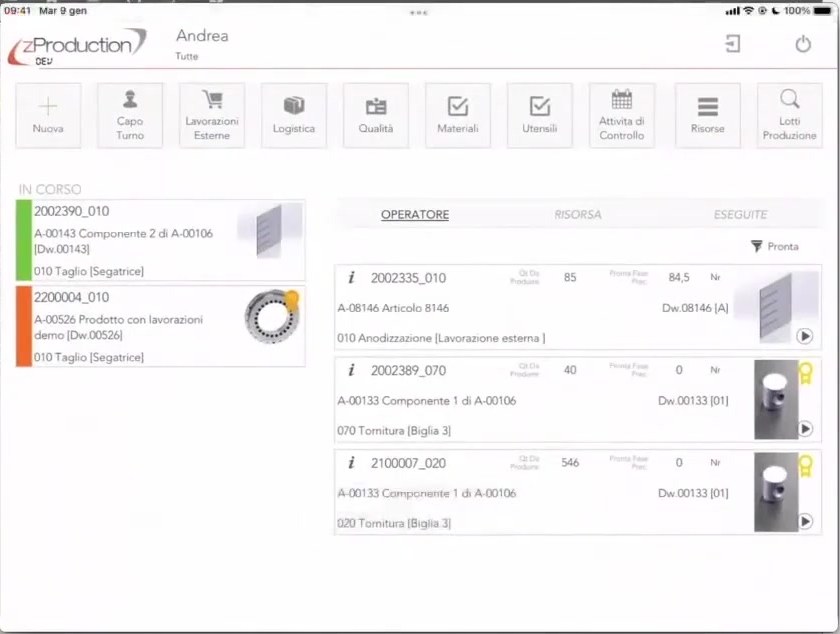Screen dimensions: 840x634
Task: Click the Pronta filter funnel icon
Action: (x=756, y=247)
